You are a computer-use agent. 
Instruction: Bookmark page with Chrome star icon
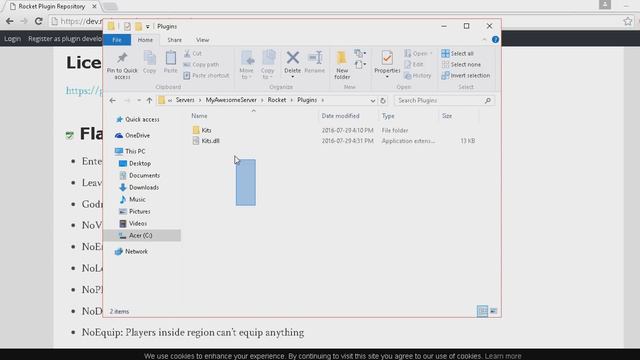(x=628, y=21)
